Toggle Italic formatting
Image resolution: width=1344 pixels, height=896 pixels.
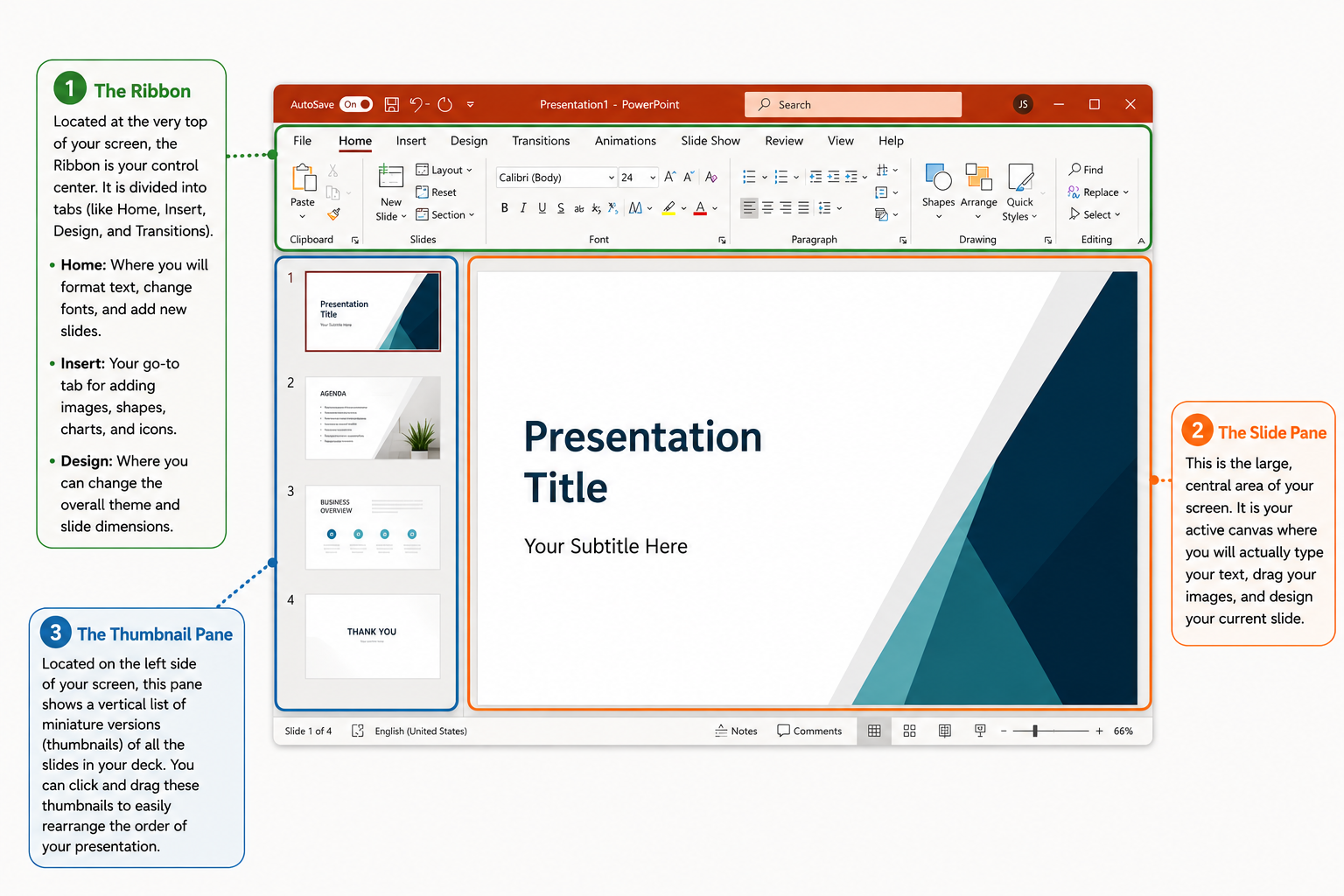pyautogui.click(x=523, y=208)
